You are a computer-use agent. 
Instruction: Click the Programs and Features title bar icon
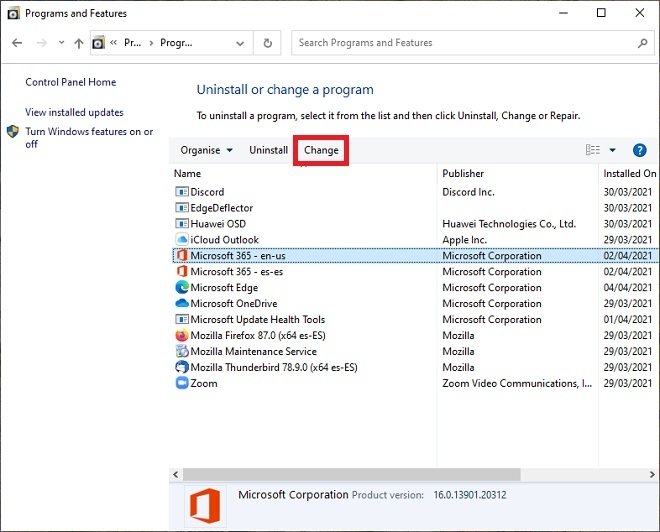coord(13,13)
